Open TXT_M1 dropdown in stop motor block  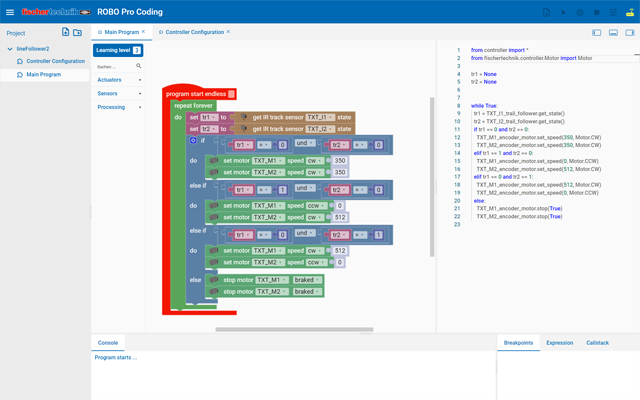[x=272, y=280]
